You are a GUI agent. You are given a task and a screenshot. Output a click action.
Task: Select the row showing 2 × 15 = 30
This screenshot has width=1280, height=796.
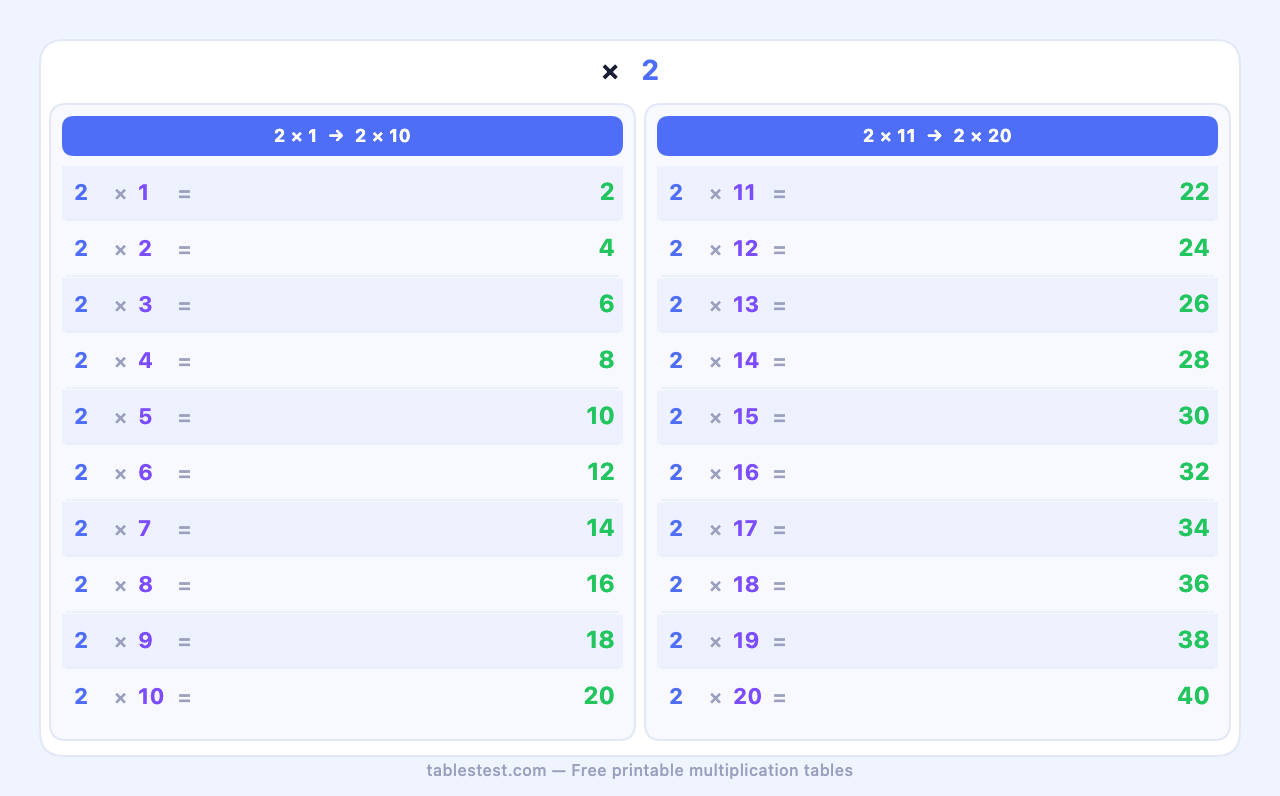pyautogui.click(x=937, y=416)
